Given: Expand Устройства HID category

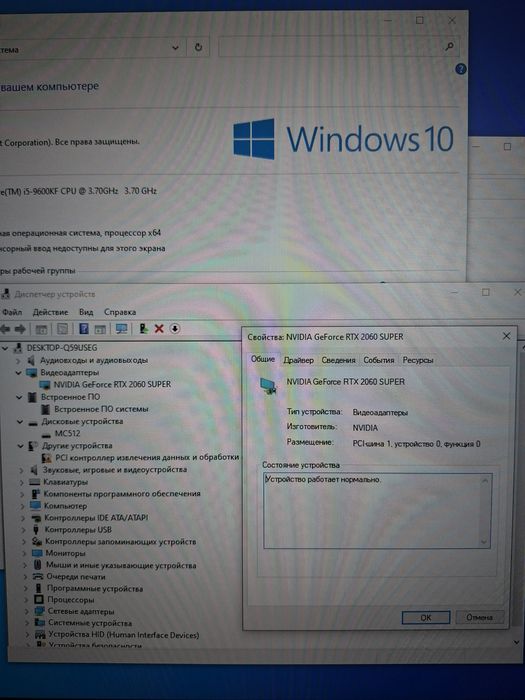Looking at the screenshot, I should (x=28, y=635).
